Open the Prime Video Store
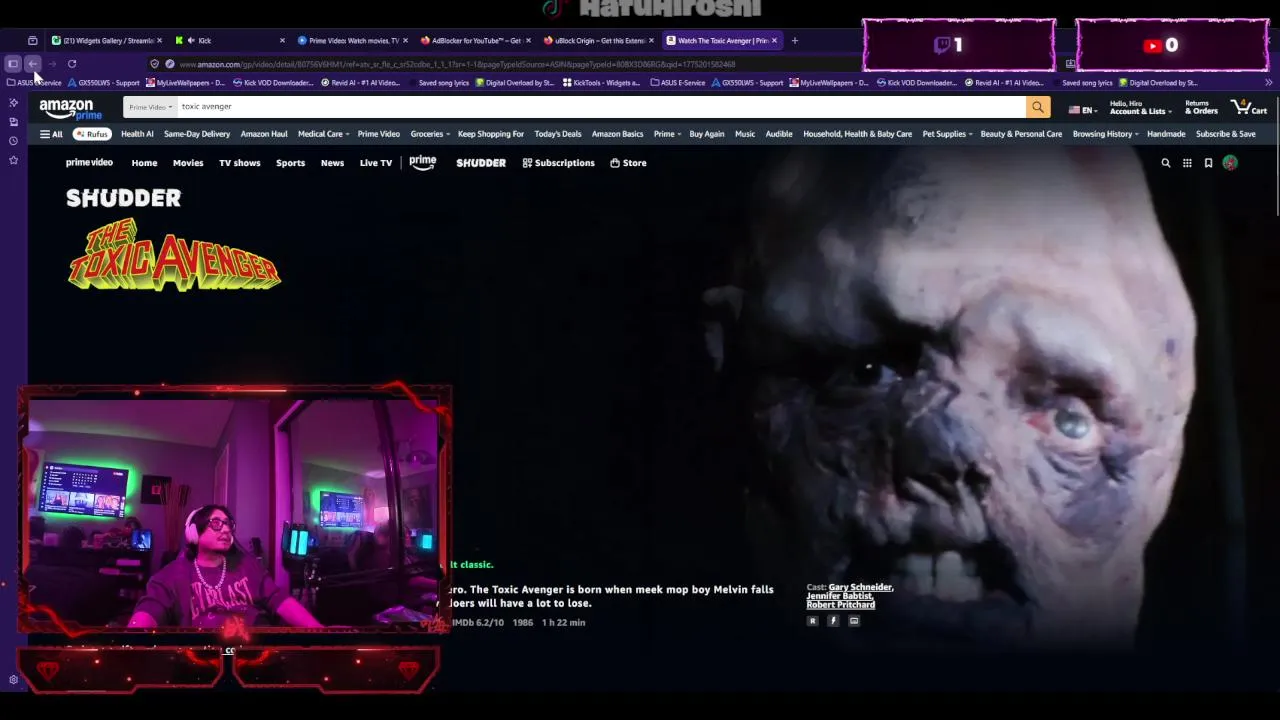The image size is (1280, 720). pos(628,163)
